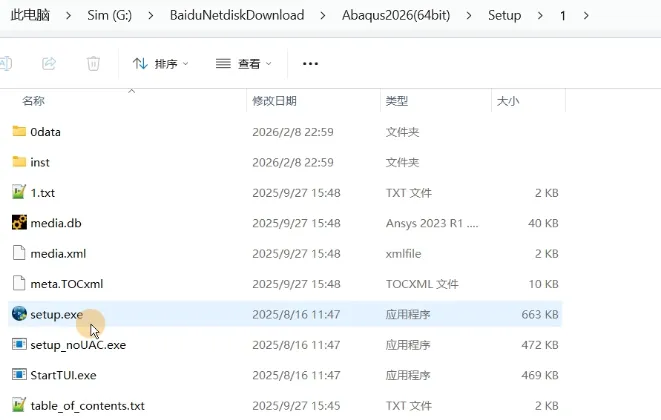Select the media.xml file name
The image size is (661, 420).
tap(58, 253)
